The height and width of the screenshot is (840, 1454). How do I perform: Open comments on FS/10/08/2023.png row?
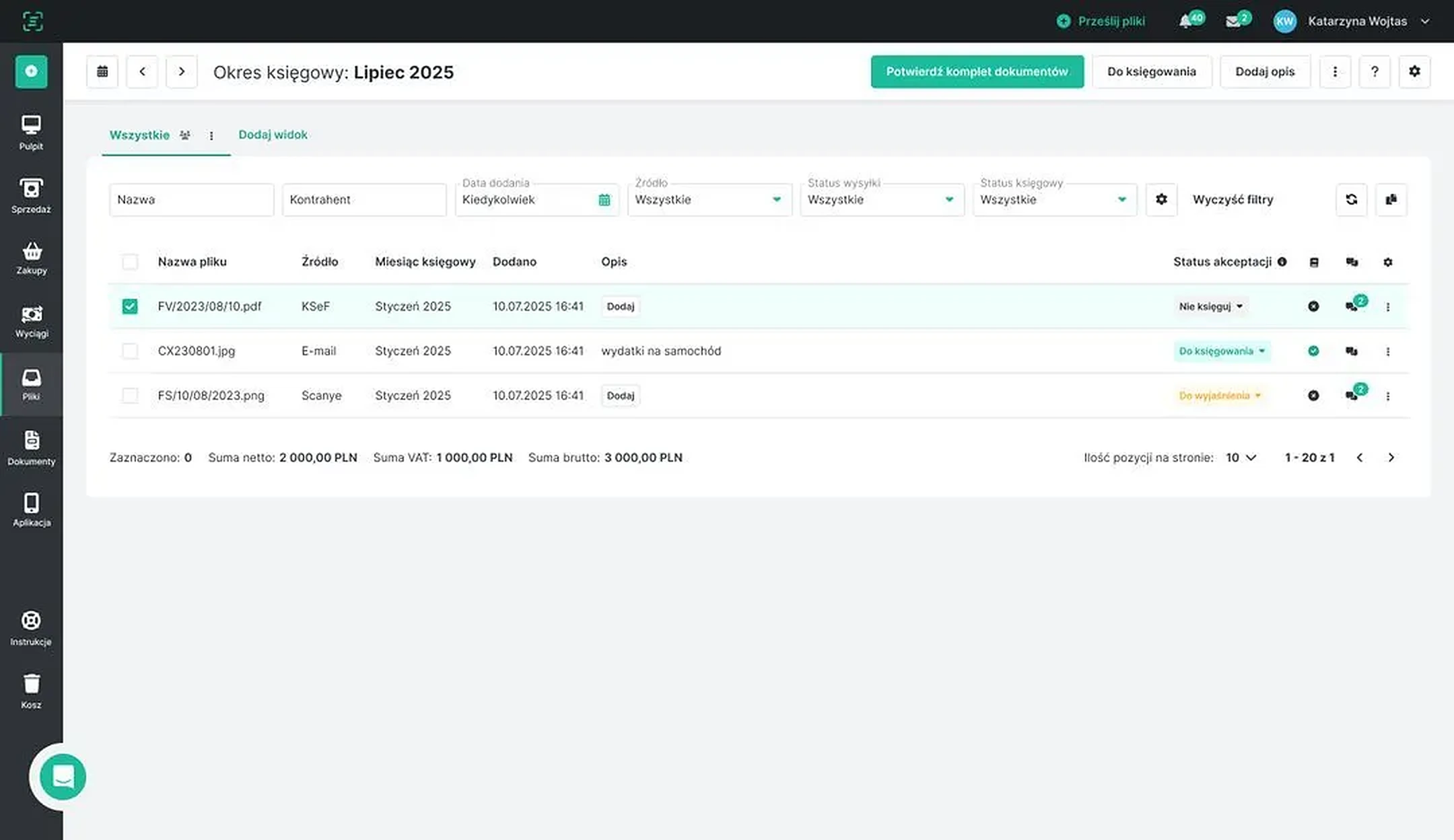tap(1352, 395)
